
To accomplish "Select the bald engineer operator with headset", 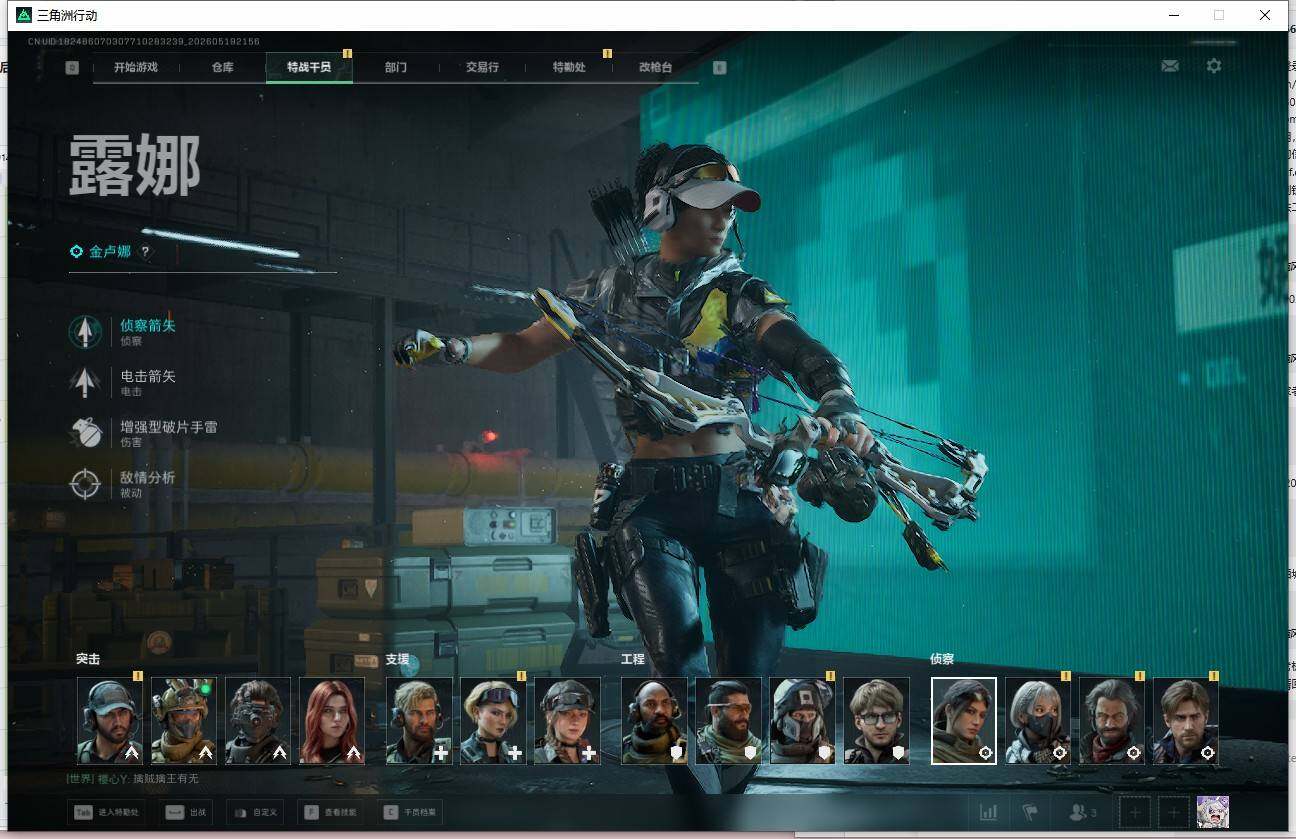I will (x=654, y=721).
